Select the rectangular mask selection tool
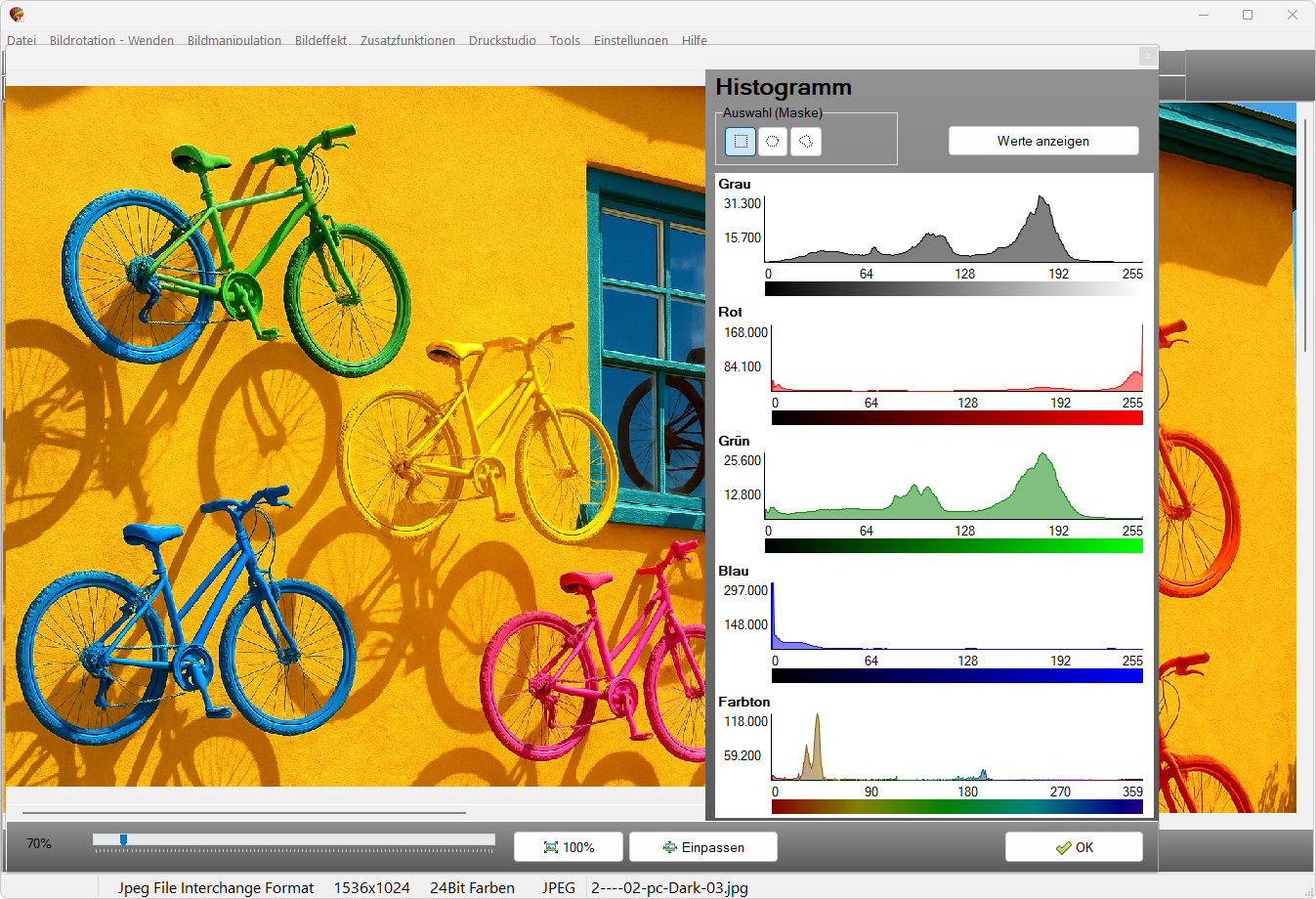Screen dimensions: 1316x899 pyautogui.click(x=741, y=142)
